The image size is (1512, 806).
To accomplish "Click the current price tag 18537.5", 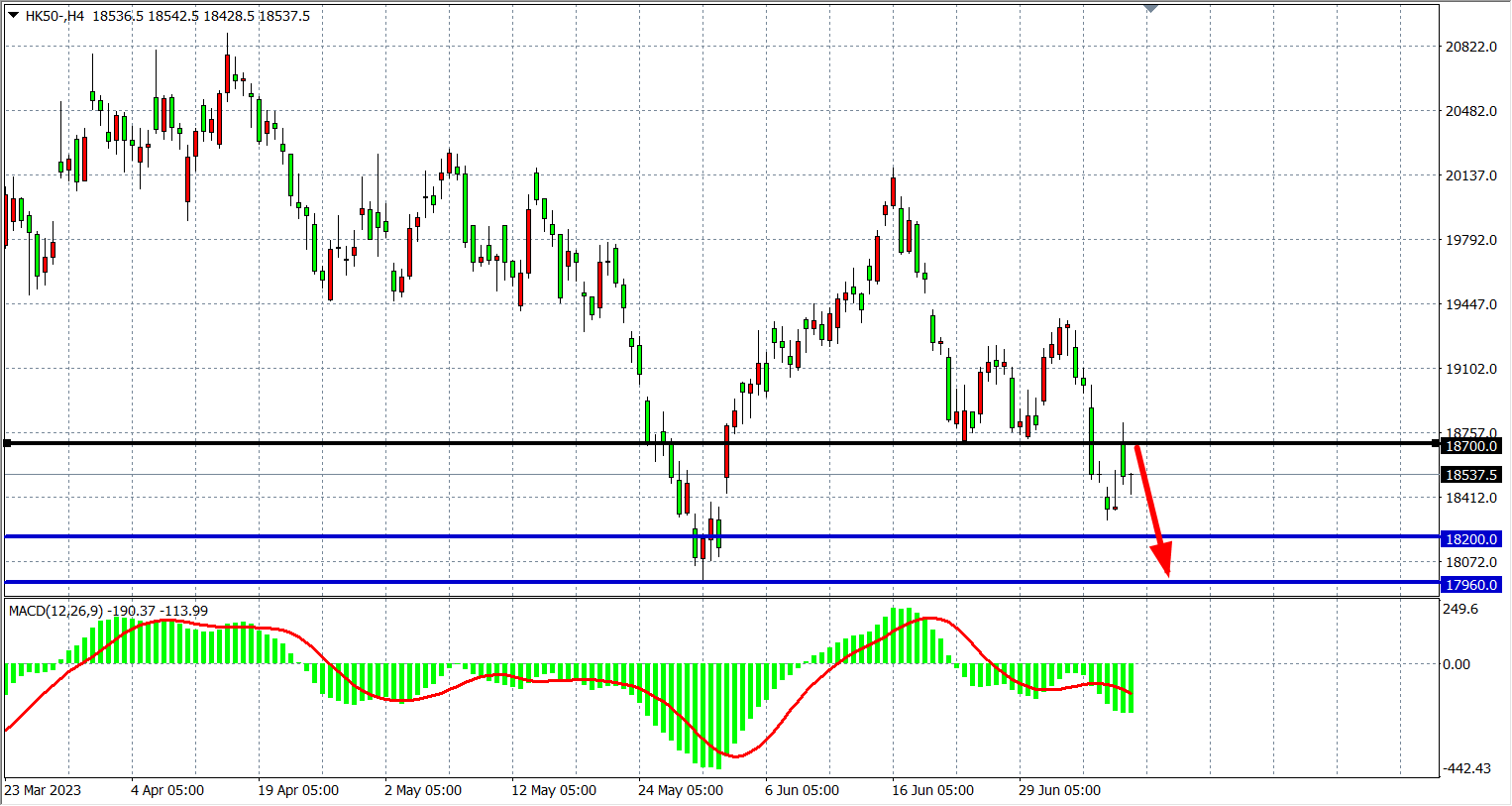I will [1471, 475].
